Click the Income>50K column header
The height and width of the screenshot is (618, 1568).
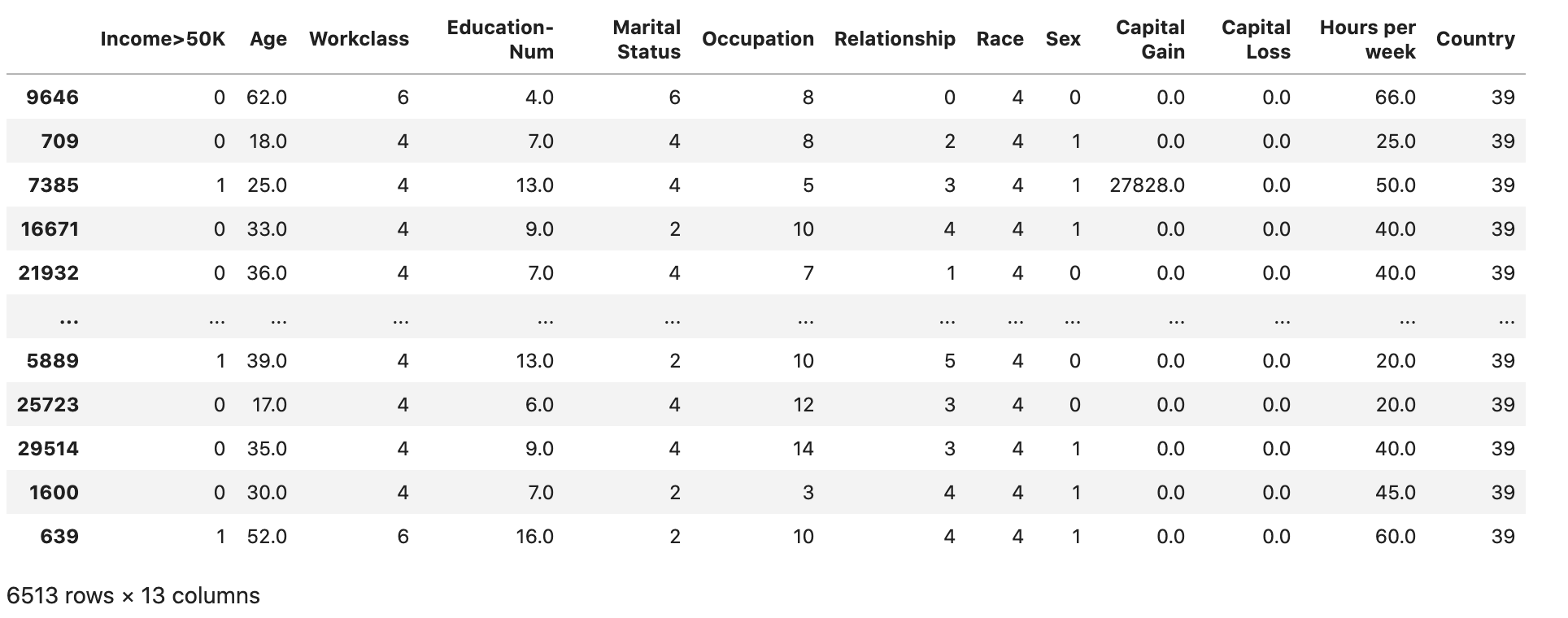tap(163, 39)
